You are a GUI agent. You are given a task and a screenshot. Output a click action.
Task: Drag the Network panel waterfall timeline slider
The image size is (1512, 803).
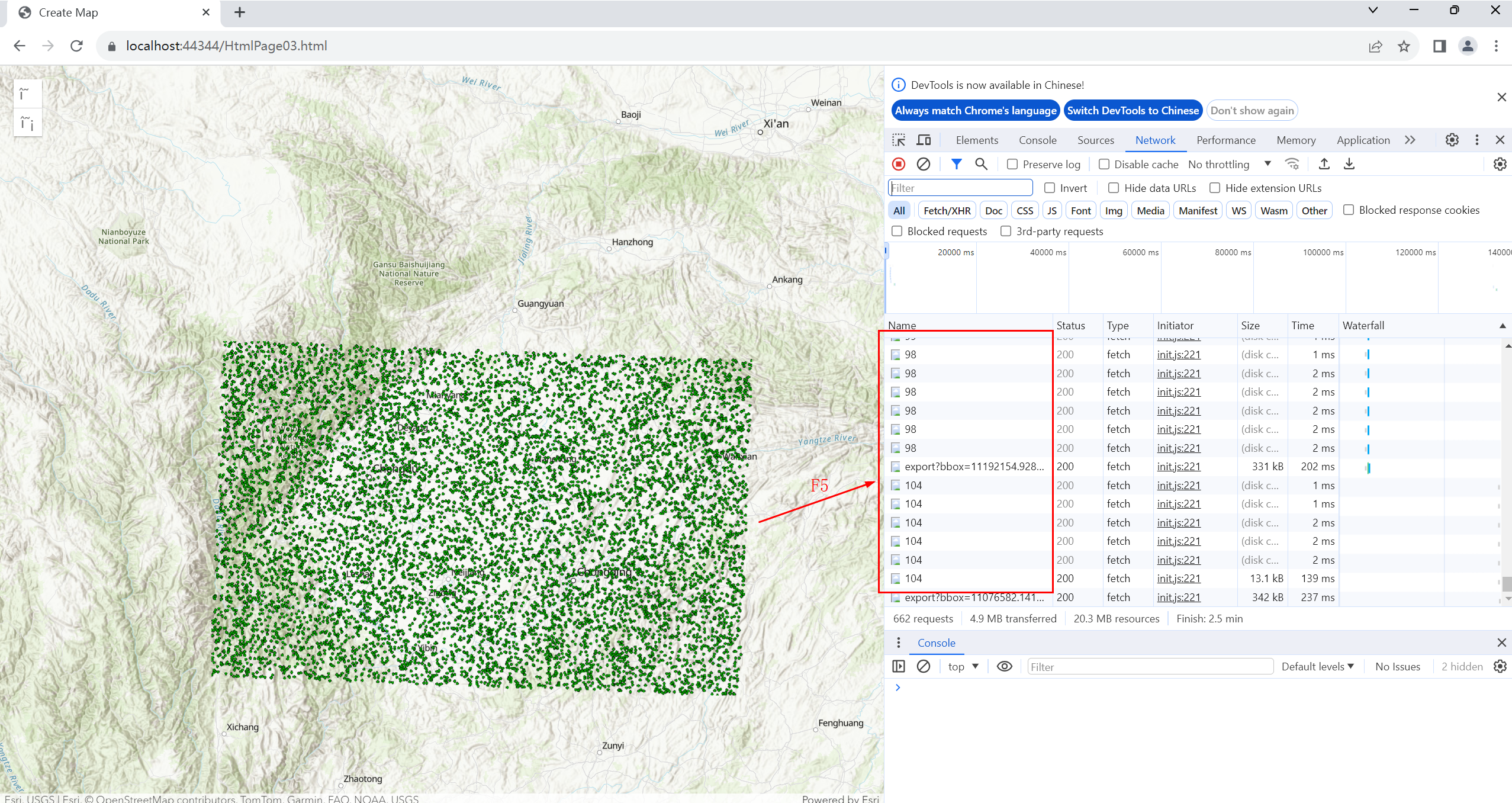(886, 251)
